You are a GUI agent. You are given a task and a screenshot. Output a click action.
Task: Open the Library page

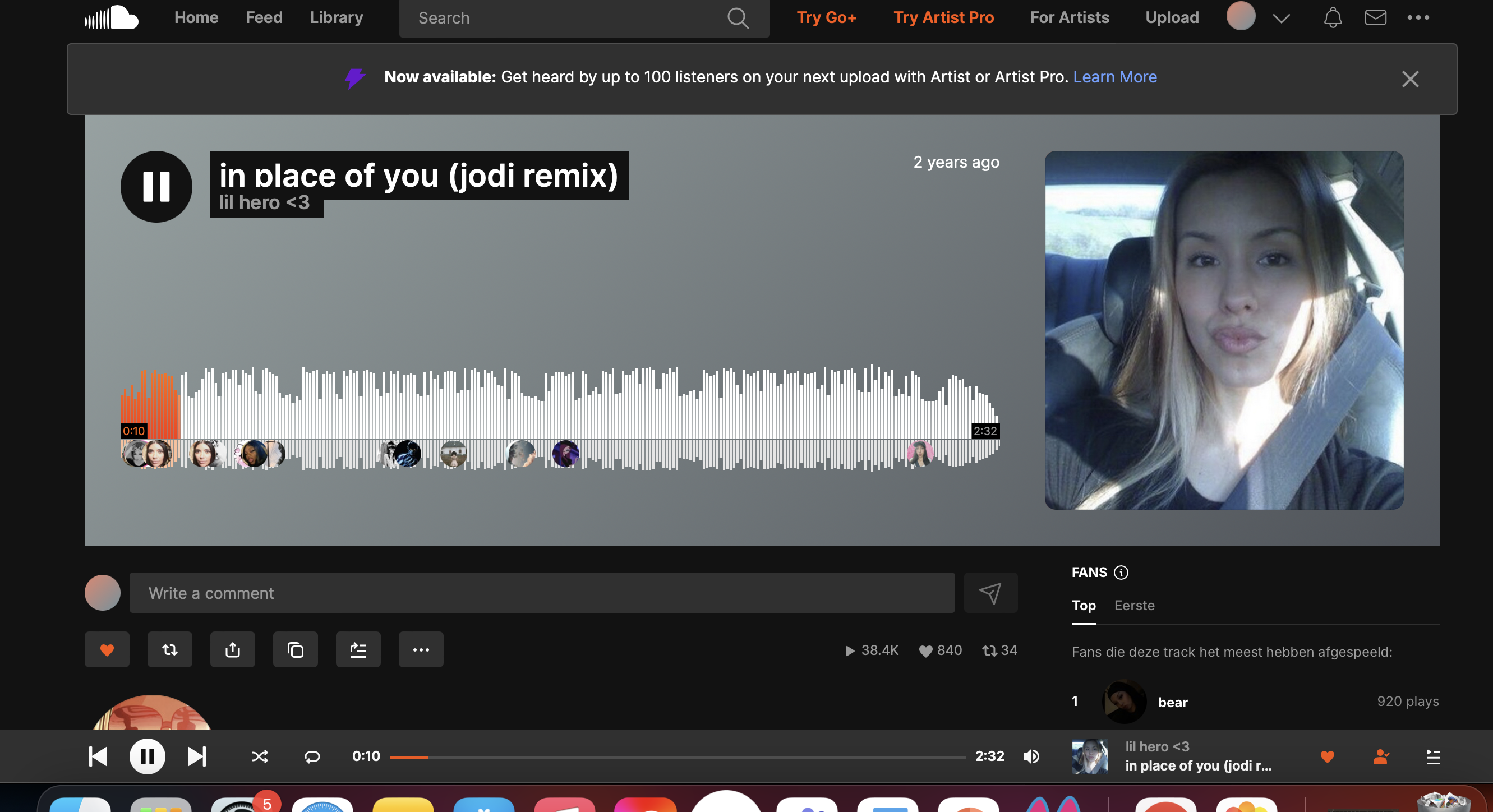click(x=336, y=17)
